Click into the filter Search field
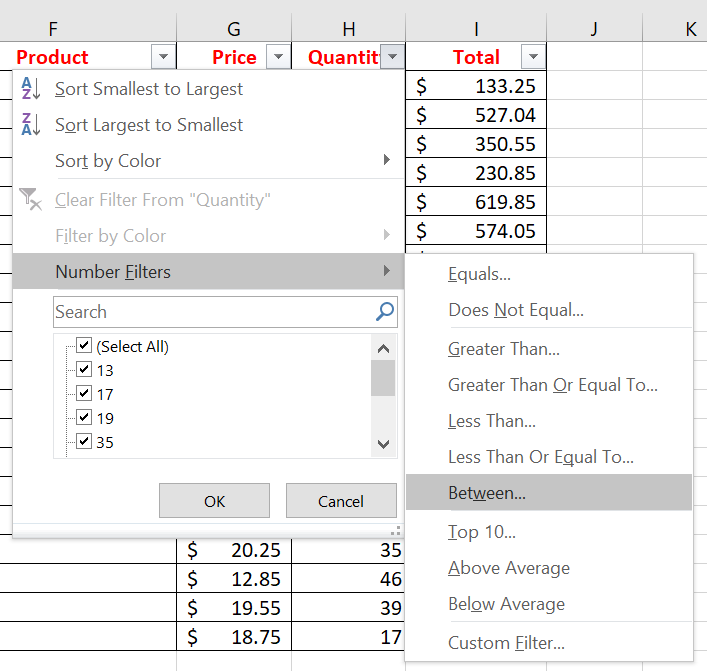The image size is (707, 671). 210,312
